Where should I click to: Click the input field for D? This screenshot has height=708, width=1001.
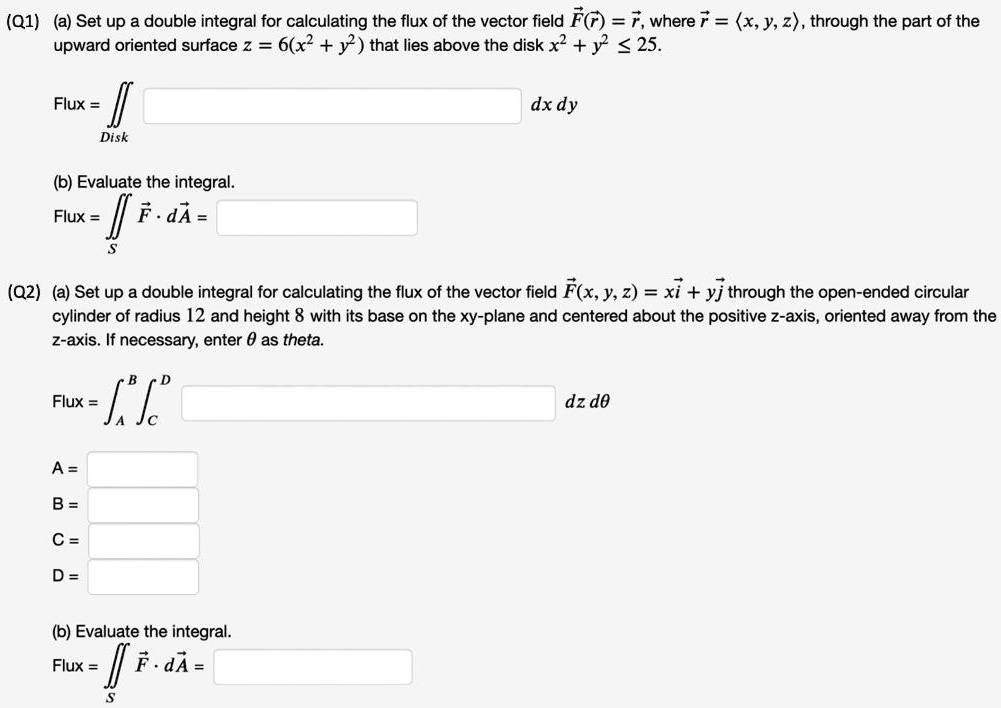141,576
